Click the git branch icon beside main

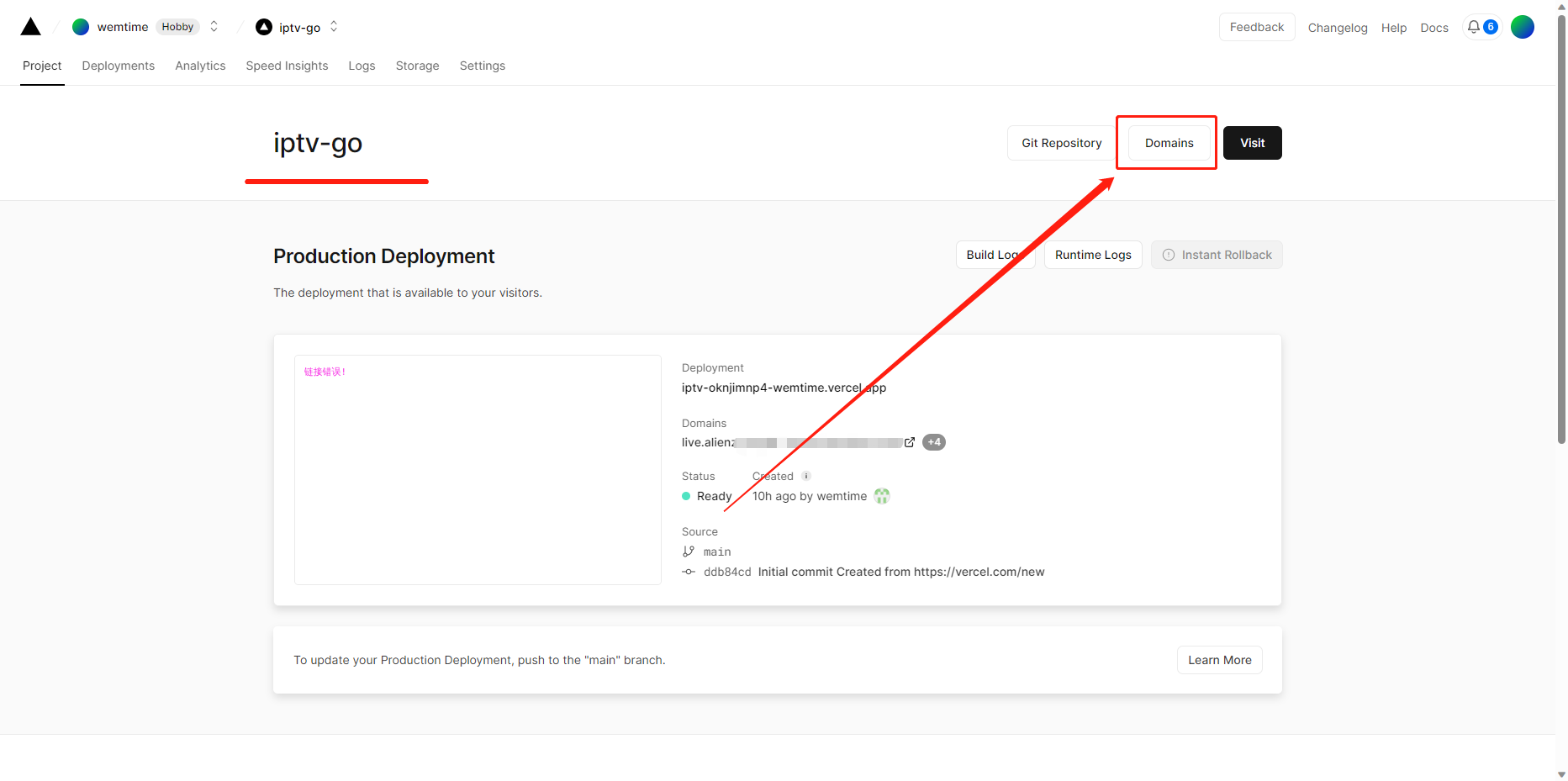pos(689,551)
